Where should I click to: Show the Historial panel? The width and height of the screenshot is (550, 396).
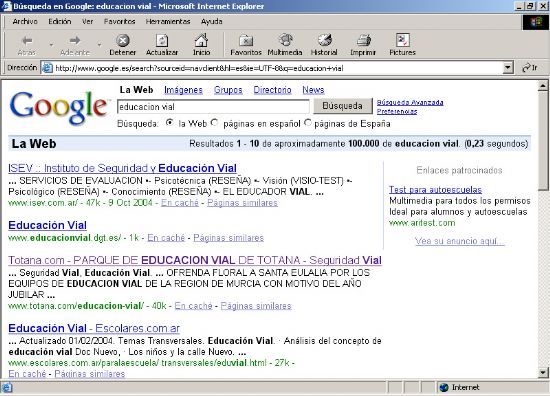coord(324,45)
